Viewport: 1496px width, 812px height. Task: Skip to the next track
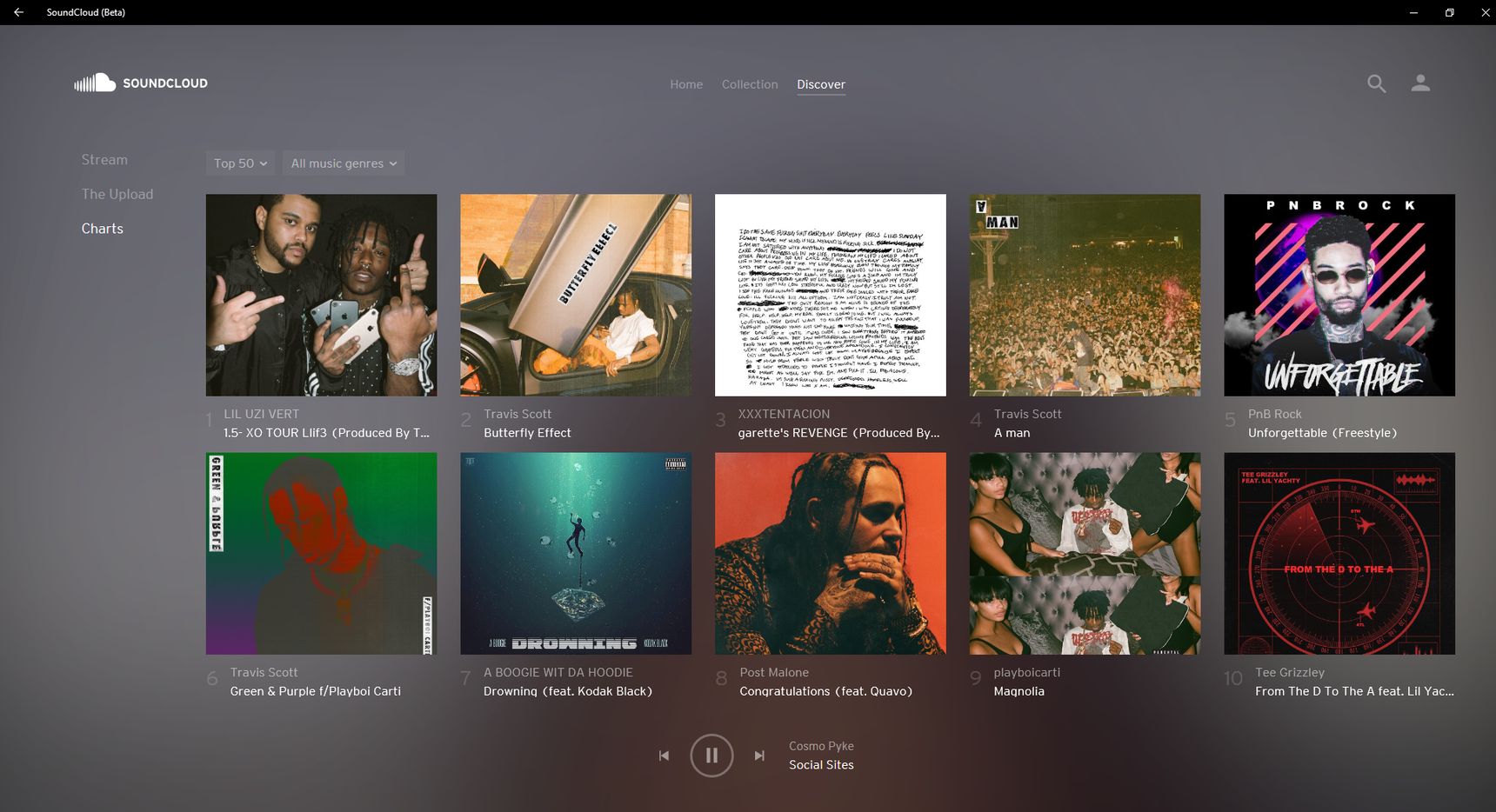click(x=759, y=755)
